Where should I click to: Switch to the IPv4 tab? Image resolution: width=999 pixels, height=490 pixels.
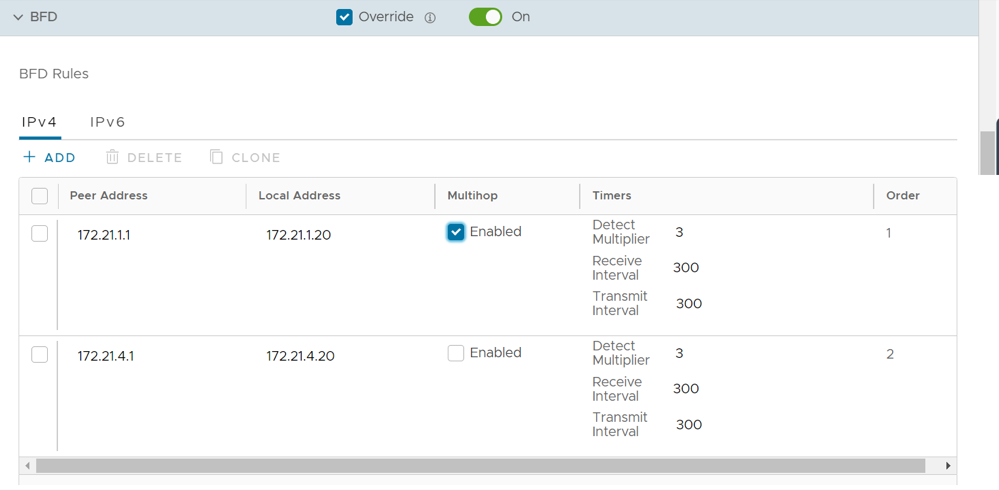click(x=39, y=122)
